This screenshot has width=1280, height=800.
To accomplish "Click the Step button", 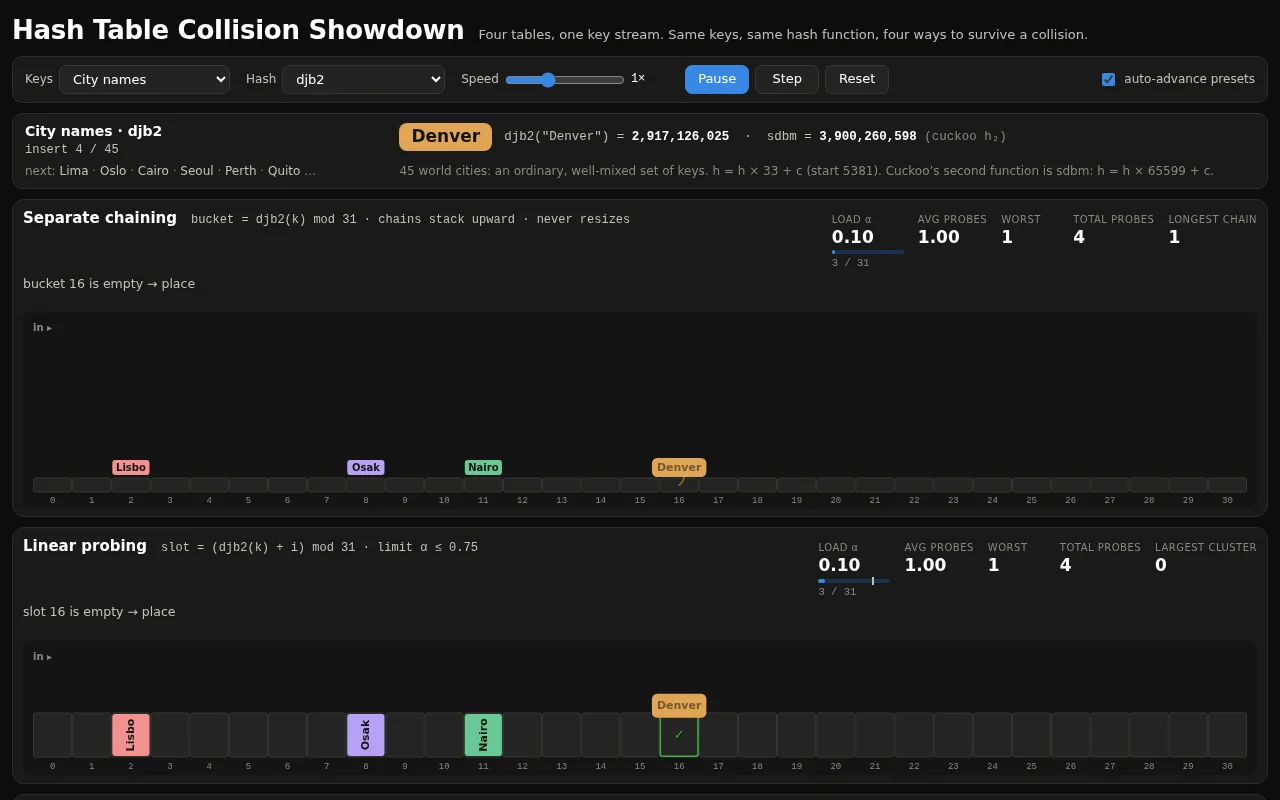I will click(x=787, y=79).
